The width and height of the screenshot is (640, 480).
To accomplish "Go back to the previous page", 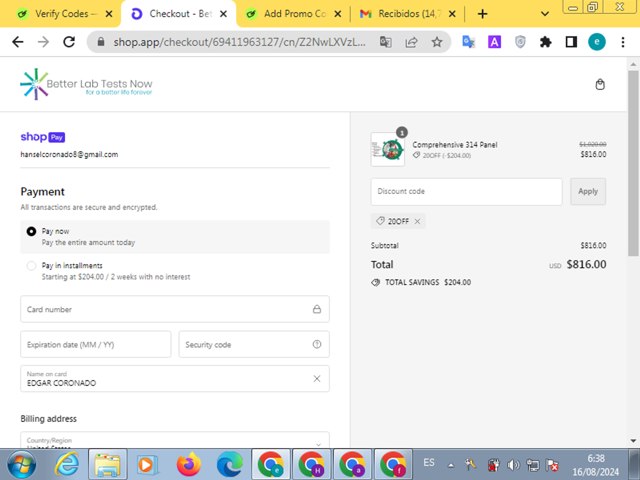I will pyautogui.click(x=18, y=42).
